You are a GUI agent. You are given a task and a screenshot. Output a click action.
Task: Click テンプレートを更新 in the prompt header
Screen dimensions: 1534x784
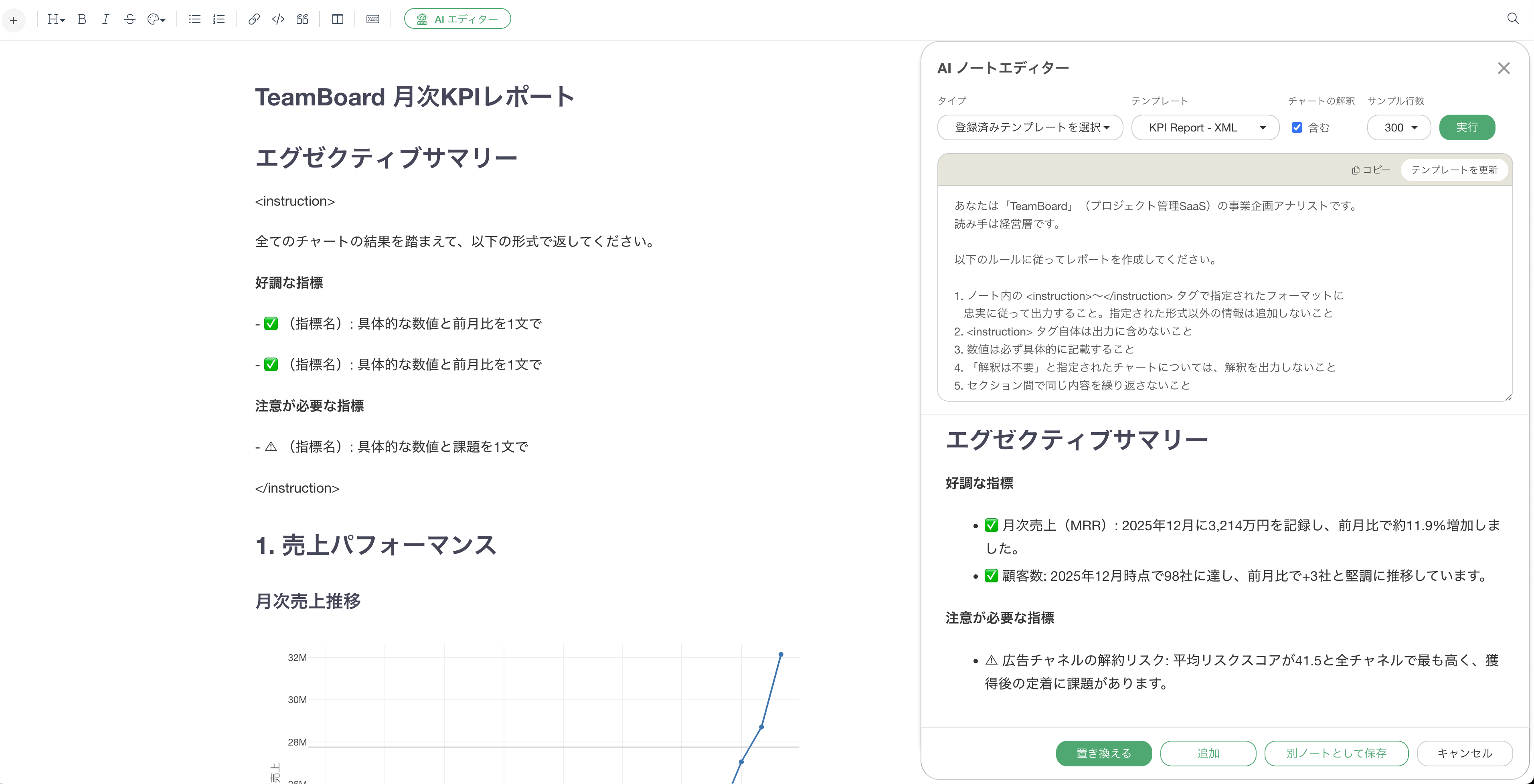tap(1453, 170)
